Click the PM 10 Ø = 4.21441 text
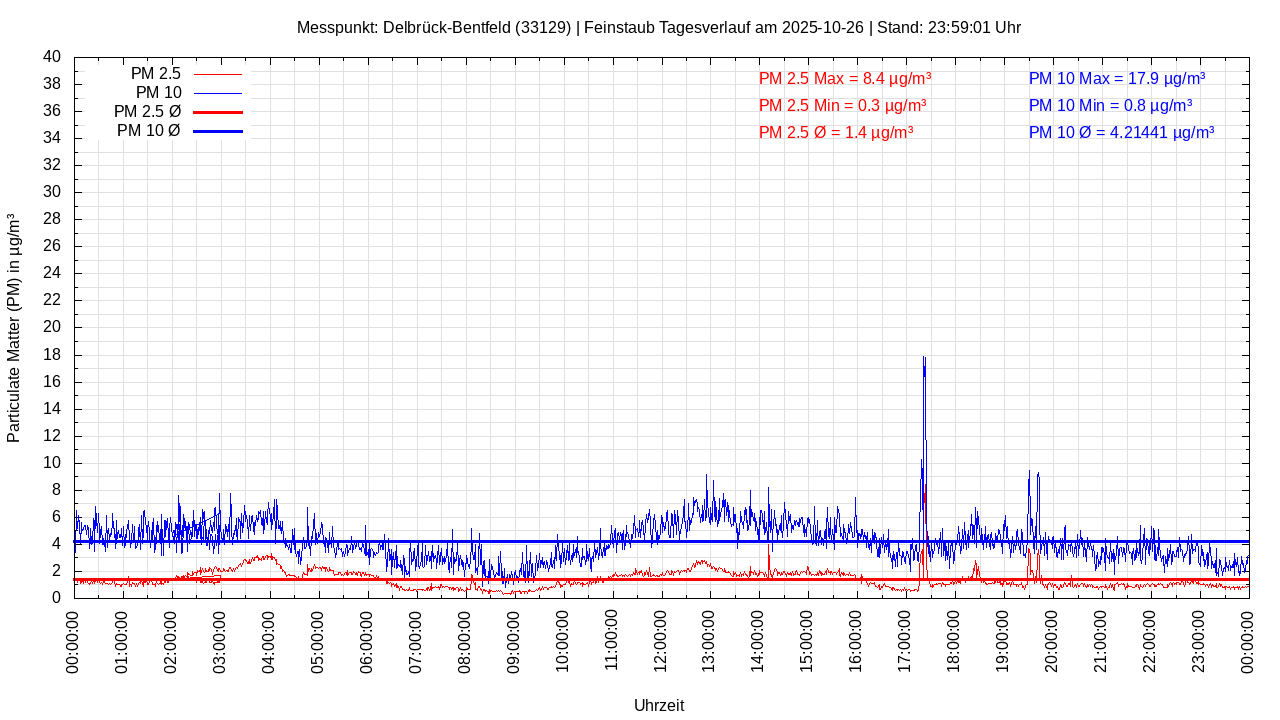The width and height of the screenshot is (1280, 720). pyautogui.click(x=1121, y=132)
